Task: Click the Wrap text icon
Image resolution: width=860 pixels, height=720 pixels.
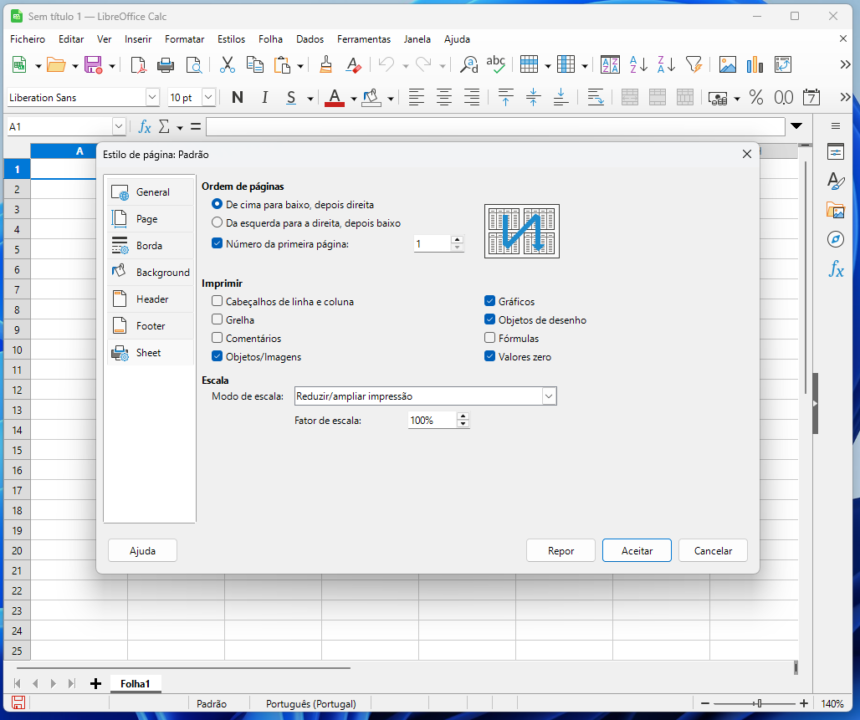Action: 595,98
